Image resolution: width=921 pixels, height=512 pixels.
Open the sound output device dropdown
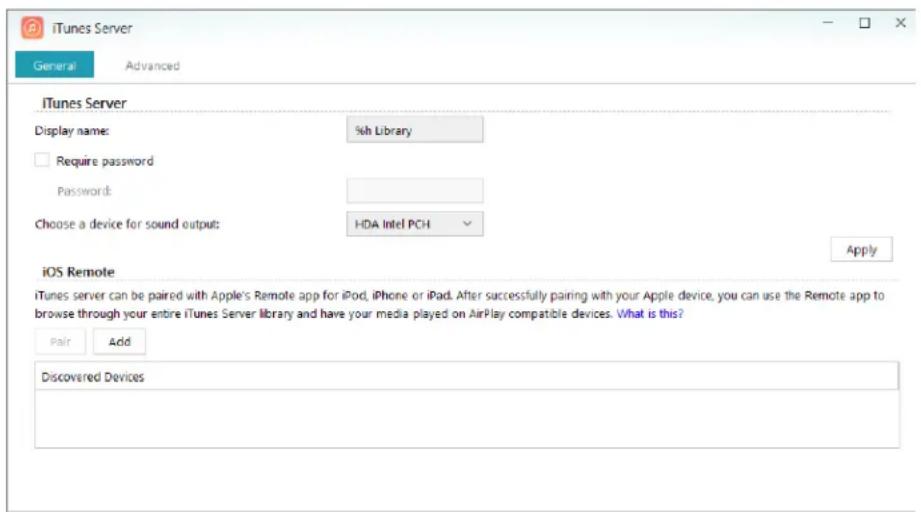pyautogui.click(x=415, y=224)
